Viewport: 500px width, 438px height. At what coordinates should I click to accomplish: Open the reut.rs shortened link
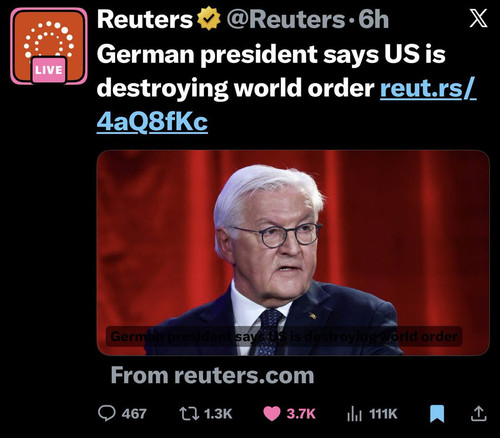[428, 88]
